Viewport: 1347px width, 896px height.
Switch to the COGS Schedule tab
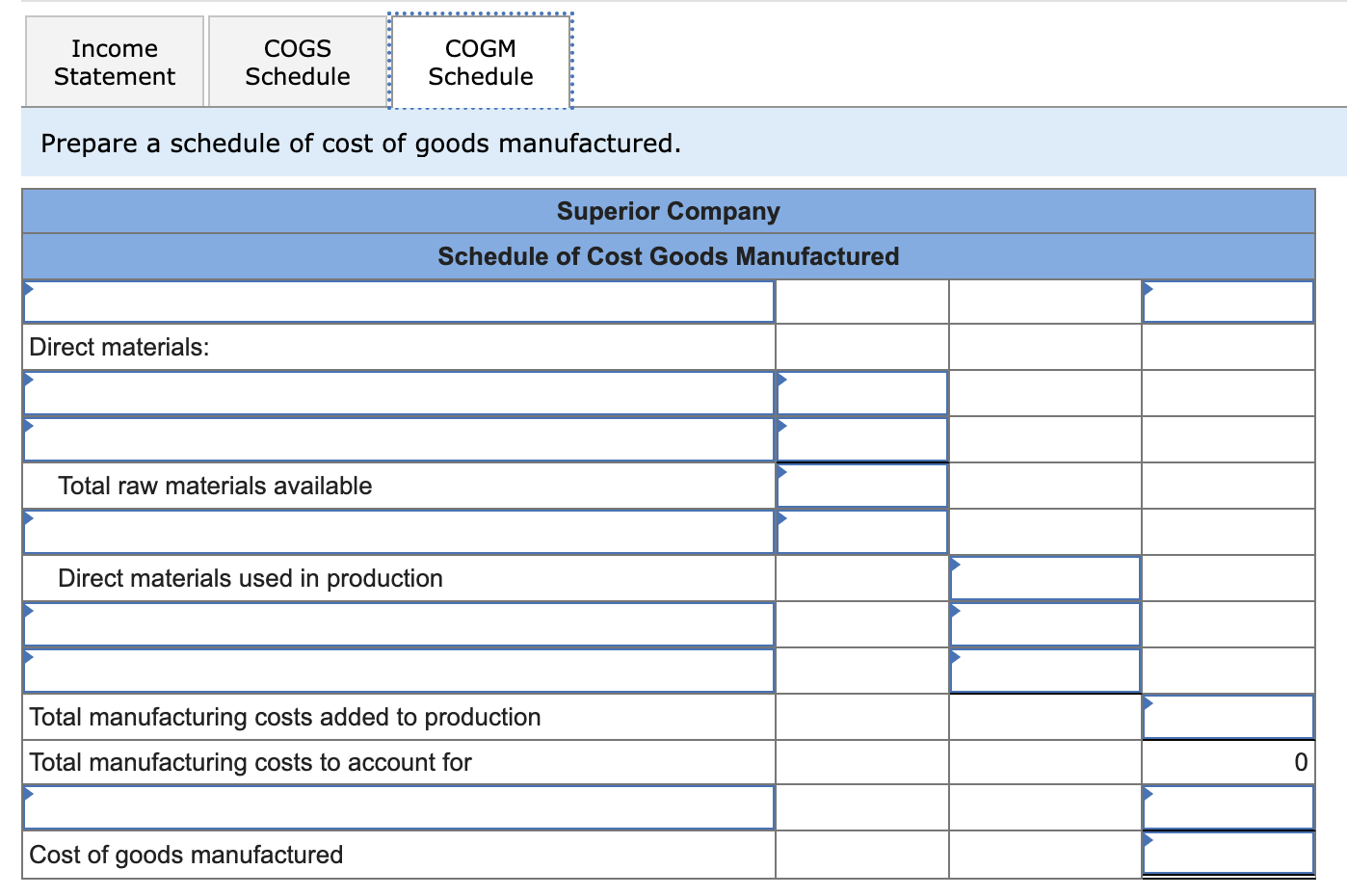[298, 62]
